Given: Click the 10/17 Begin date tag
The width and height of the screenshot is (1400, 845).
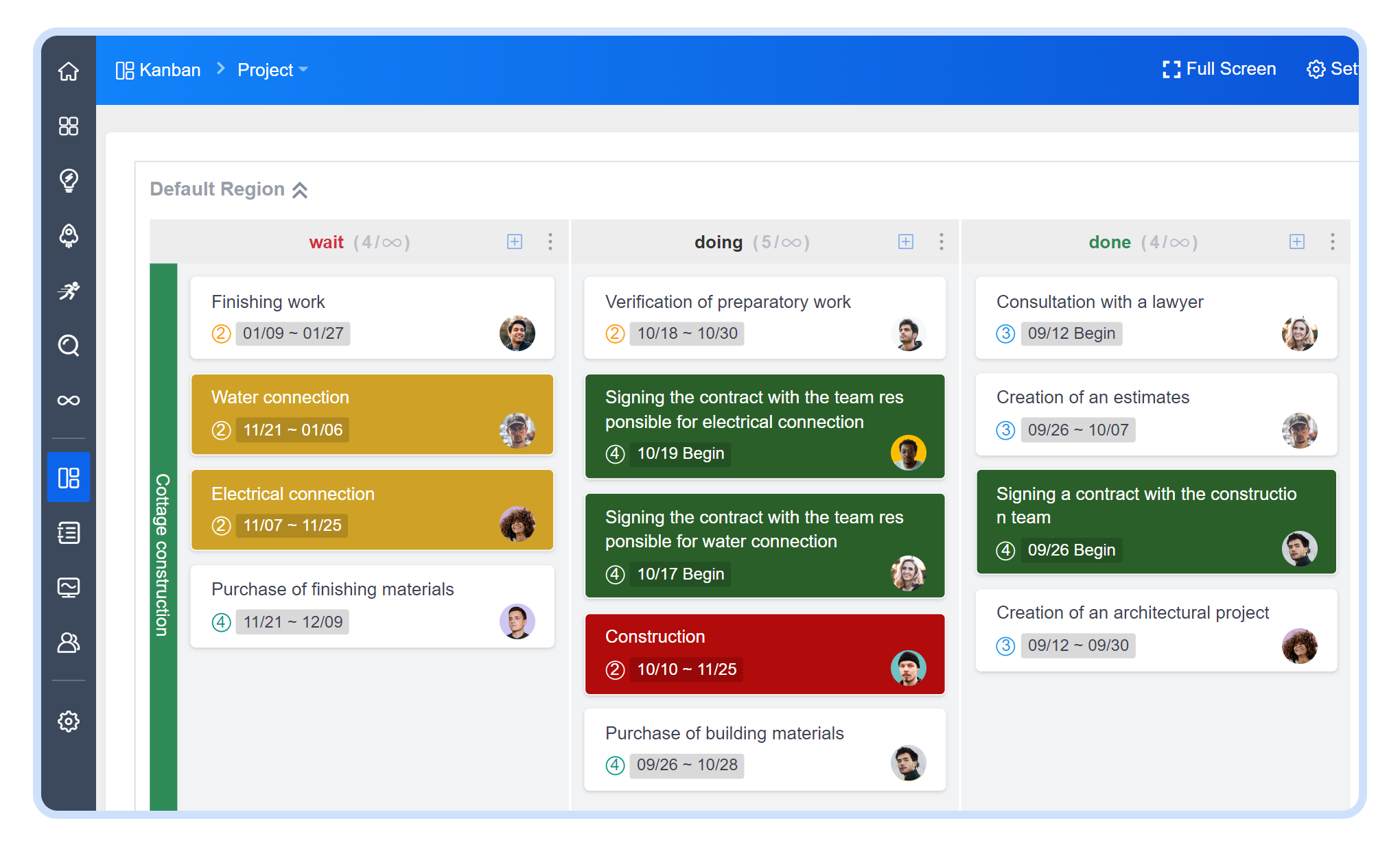Looking at the screenshot, I should pyautogui.click(x=680, y=574).
